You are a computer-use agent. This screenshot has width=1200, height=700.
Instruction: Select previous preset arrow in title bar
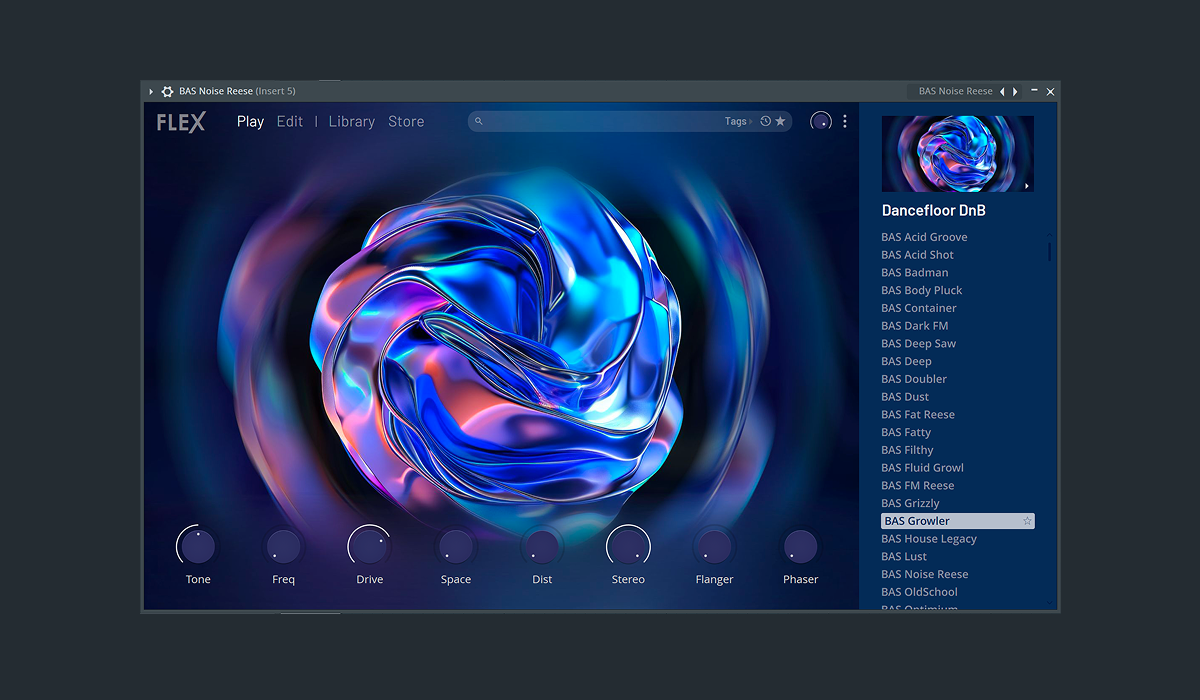pyautogui.click(x=1002, y=91)
